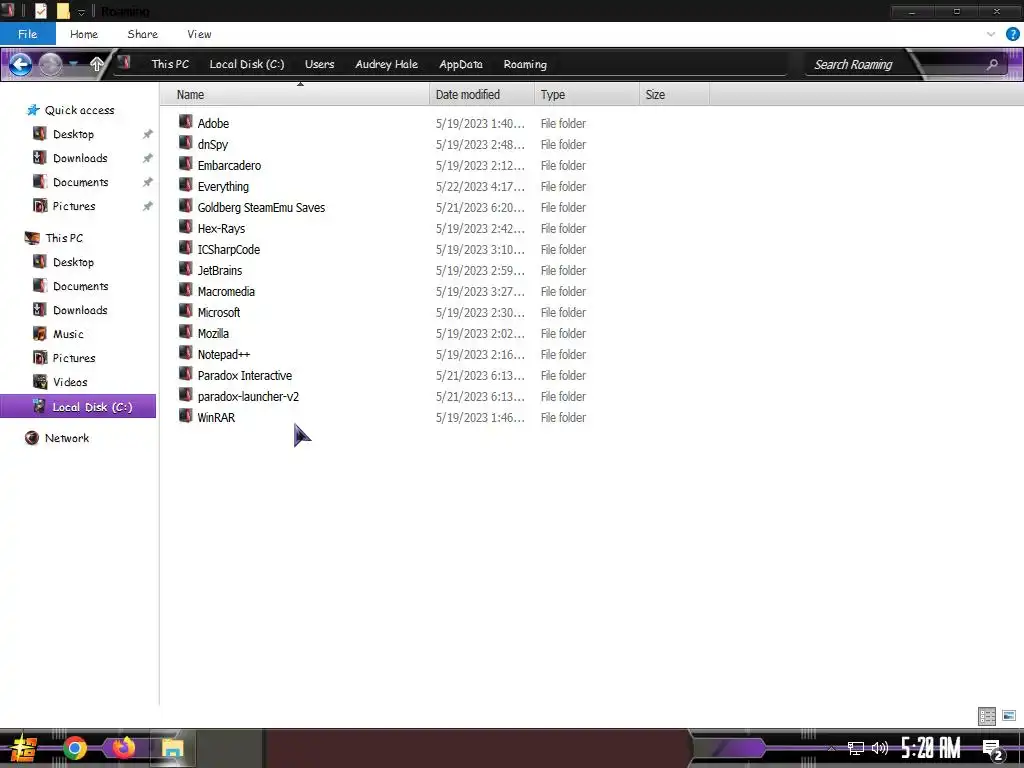This screenshot has height=768, width=1024.
Task: Switch to the Share ribbon tab
Action: point(142,34)
